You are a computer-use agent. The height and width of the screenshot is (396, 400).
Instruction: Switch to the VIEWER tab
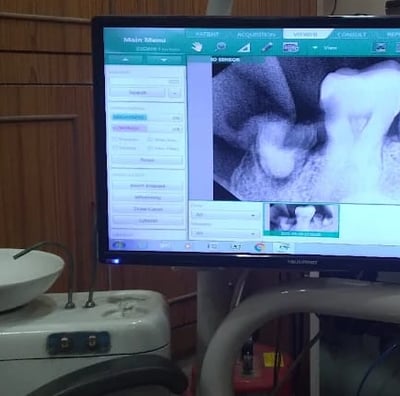(307, 34)
